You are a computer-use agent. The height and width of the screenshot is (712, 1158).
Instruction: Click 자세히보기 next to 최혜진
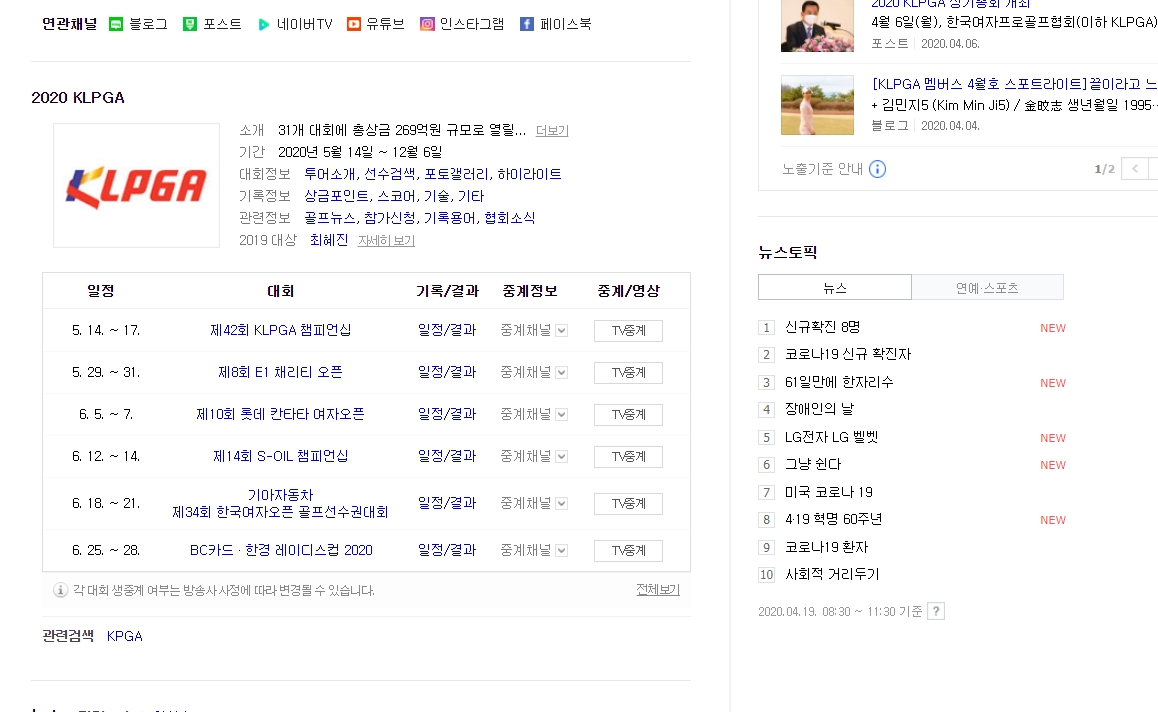(x=386, y=241)
